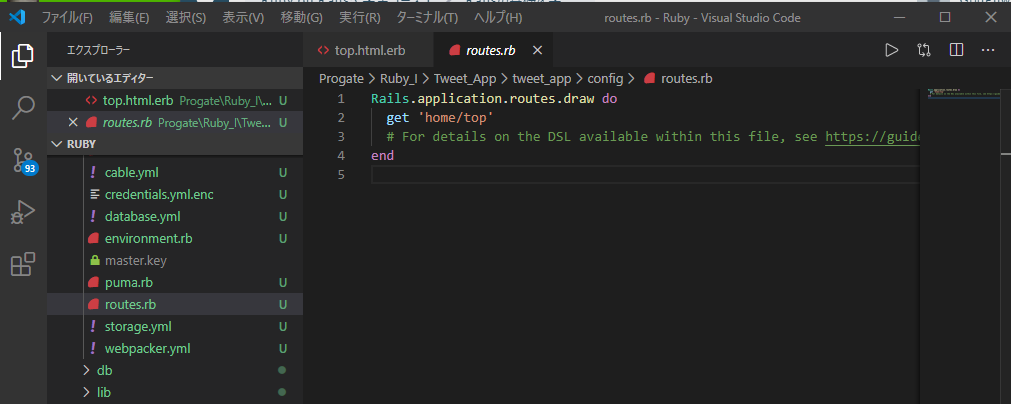Viewport: 1011px width, 404px height.
Task: Click the 'end' keyword on line 4
Action: pos(382,156)
